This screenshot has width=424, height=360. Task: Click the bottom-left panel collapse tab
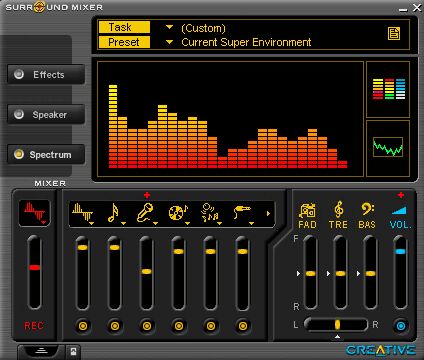click(x=41, y=351)
